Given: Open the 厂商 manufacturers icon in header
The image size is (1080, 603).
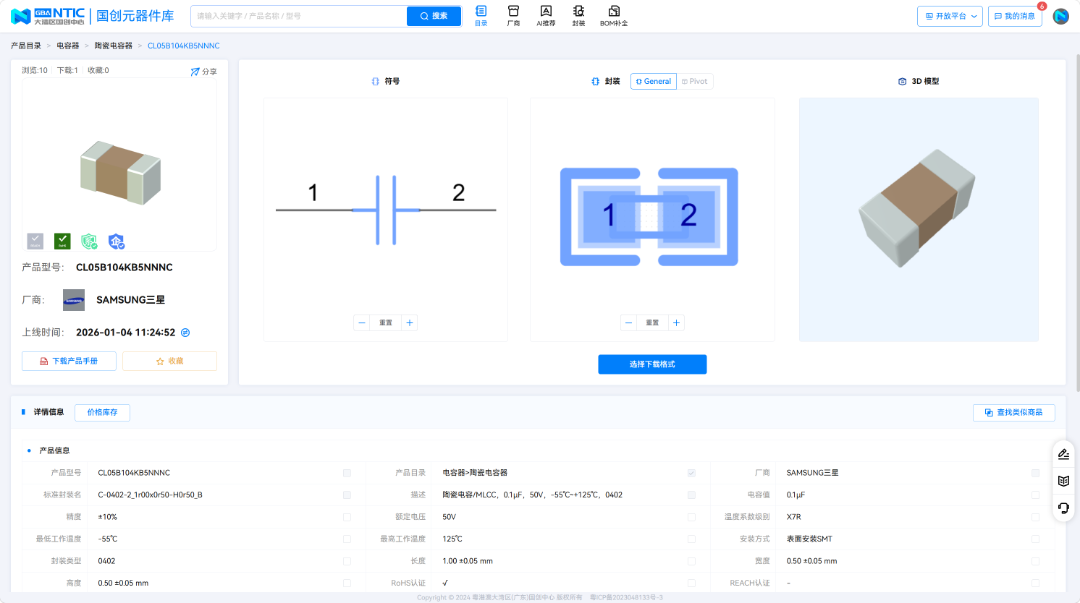Looking at the screenshot, I should tap(513, 16).
